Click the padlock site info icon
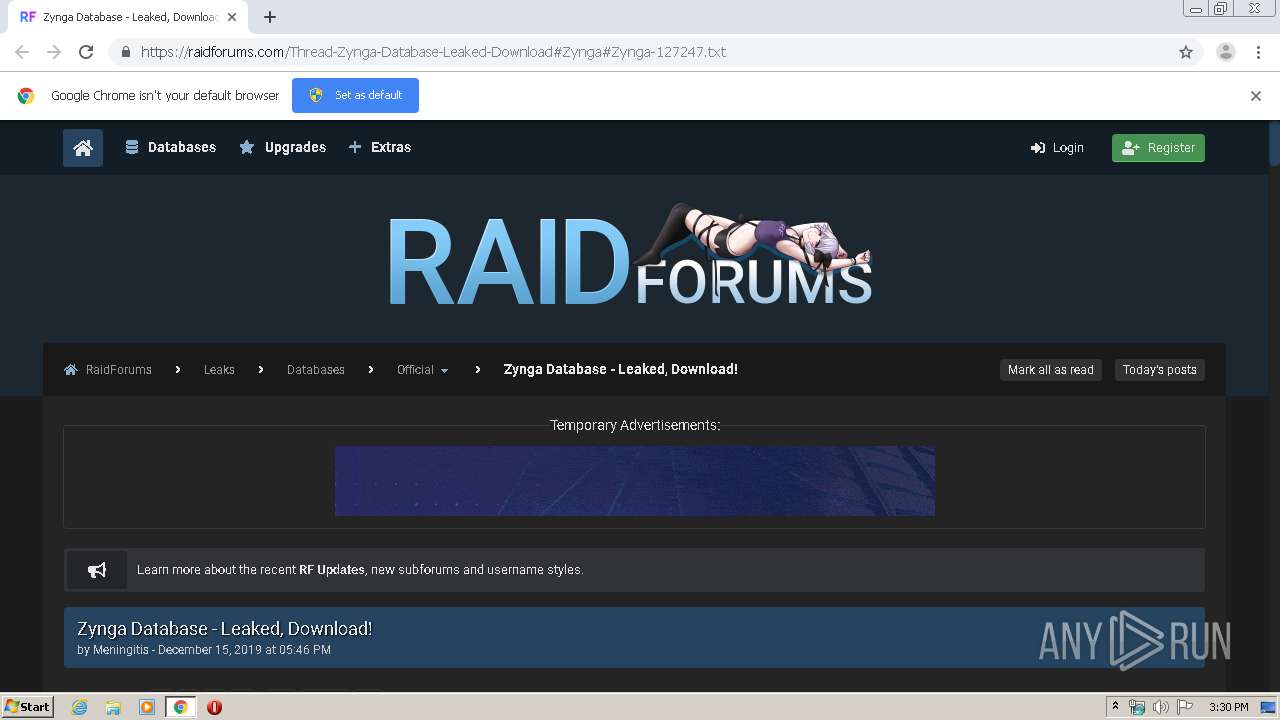 coord(125,52)
